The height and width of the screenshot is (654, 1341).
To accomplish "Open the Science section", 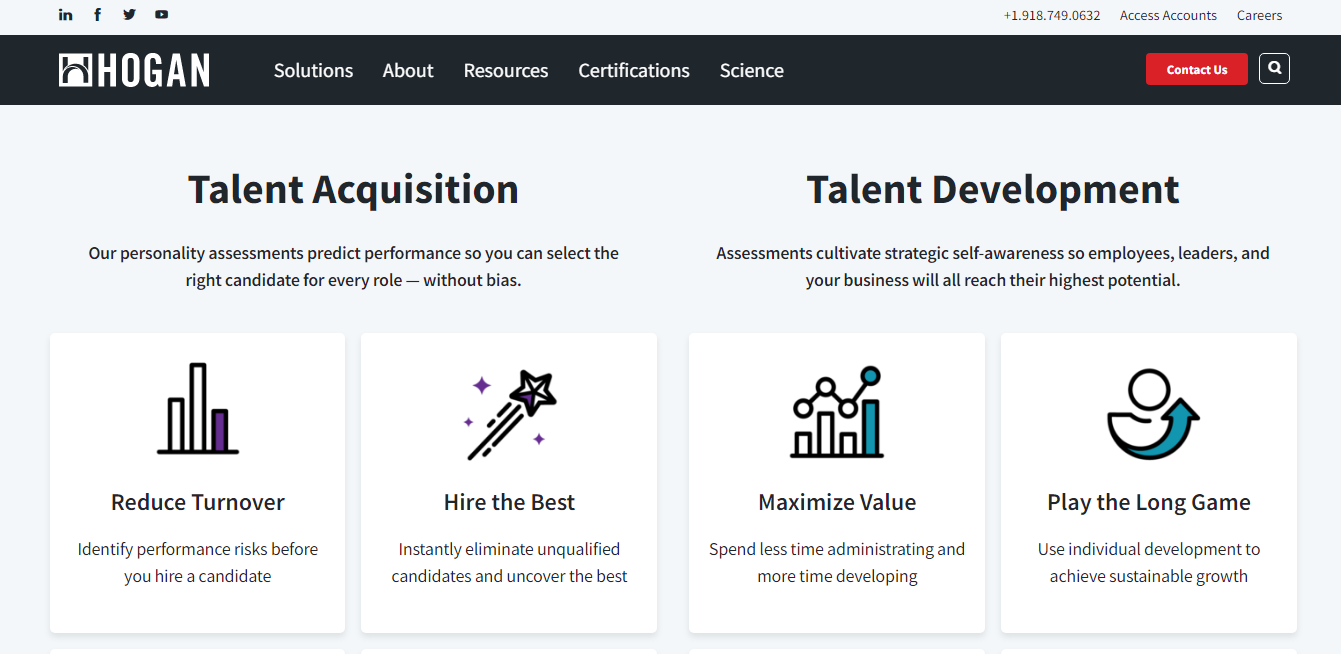I will pyautogui.click(x=751, y=70).
